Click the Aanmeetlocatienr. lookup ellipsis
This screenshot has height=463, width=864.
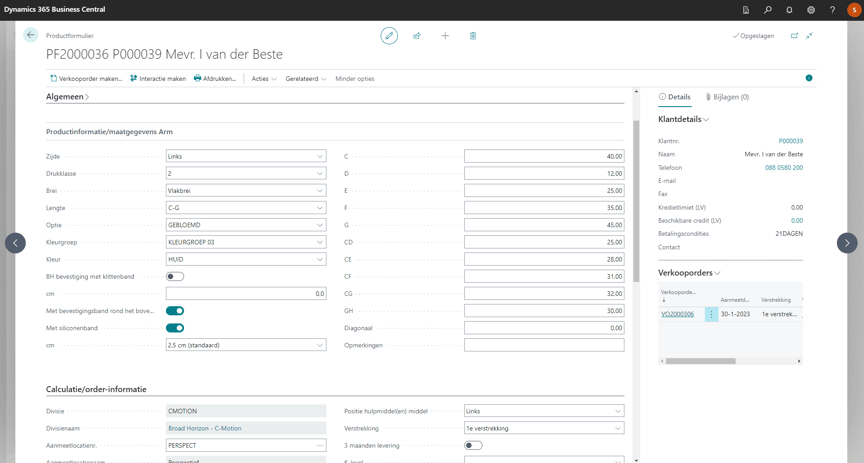[x=320, y=445]
